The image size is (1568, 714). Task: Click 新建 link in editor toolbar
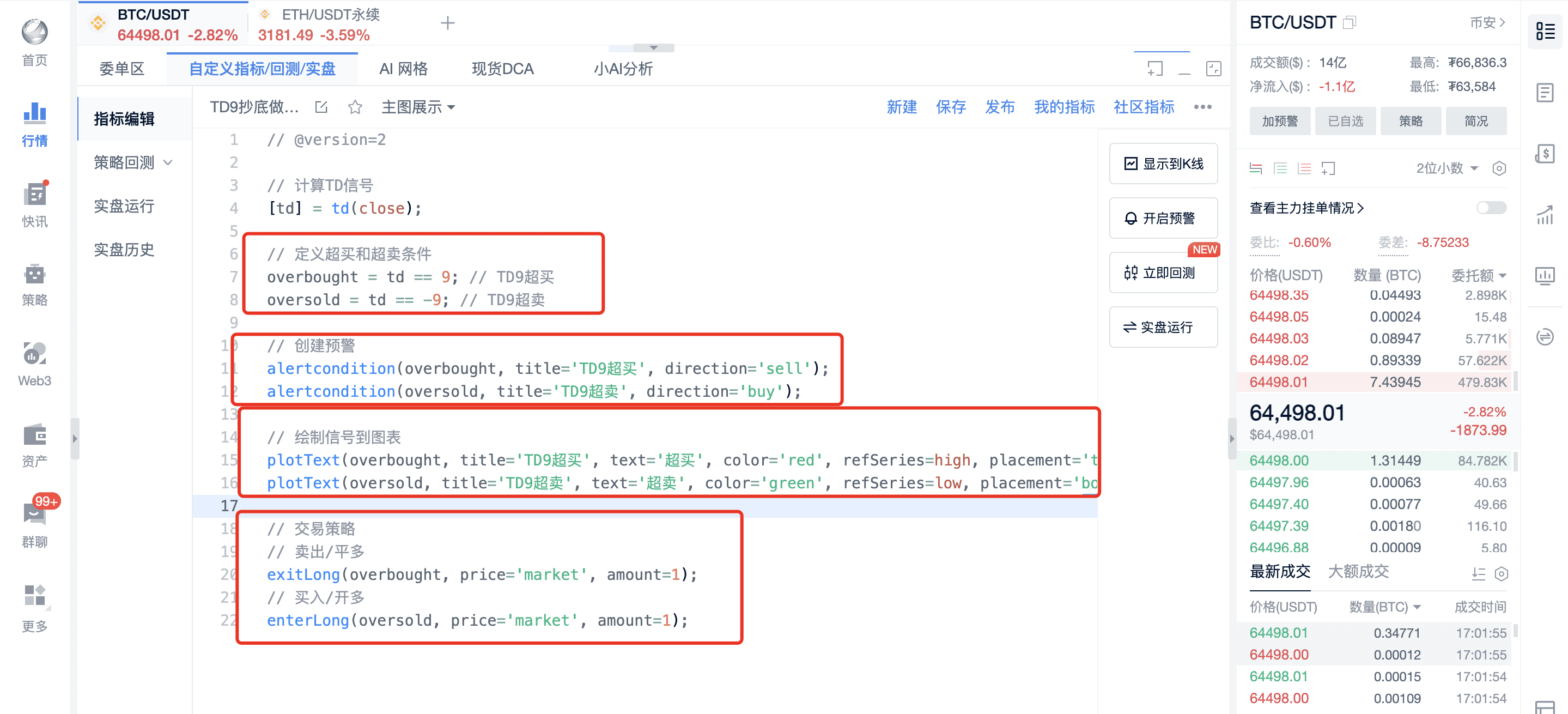pos(902,107)
